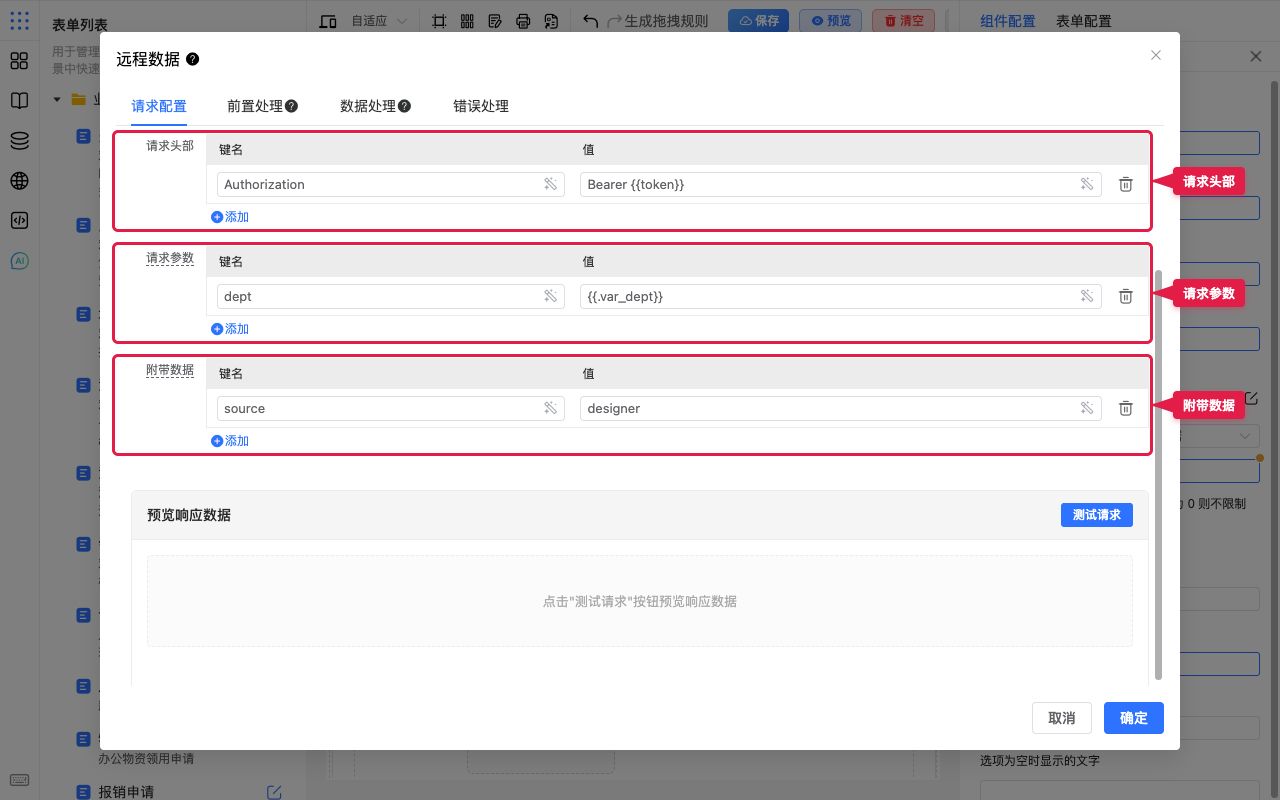
Task: Click the wand icon in the dept field
Action: (x=550, y=296)
